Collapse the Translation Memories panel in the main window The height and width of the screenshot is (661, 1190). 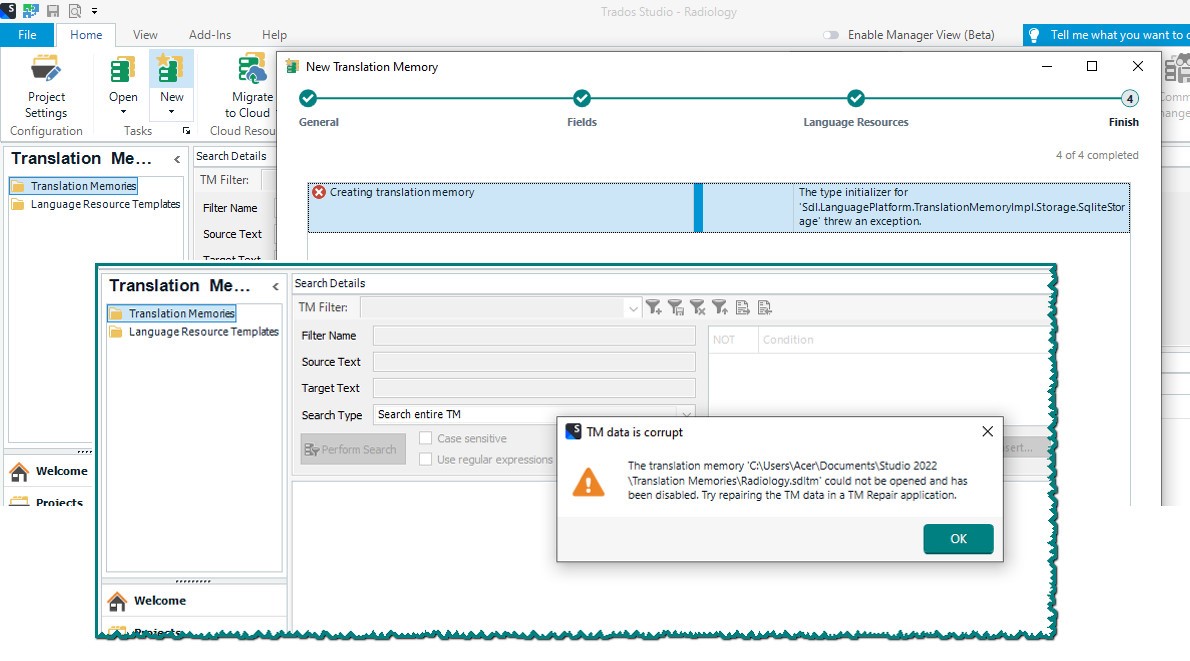tap(177, 159)
